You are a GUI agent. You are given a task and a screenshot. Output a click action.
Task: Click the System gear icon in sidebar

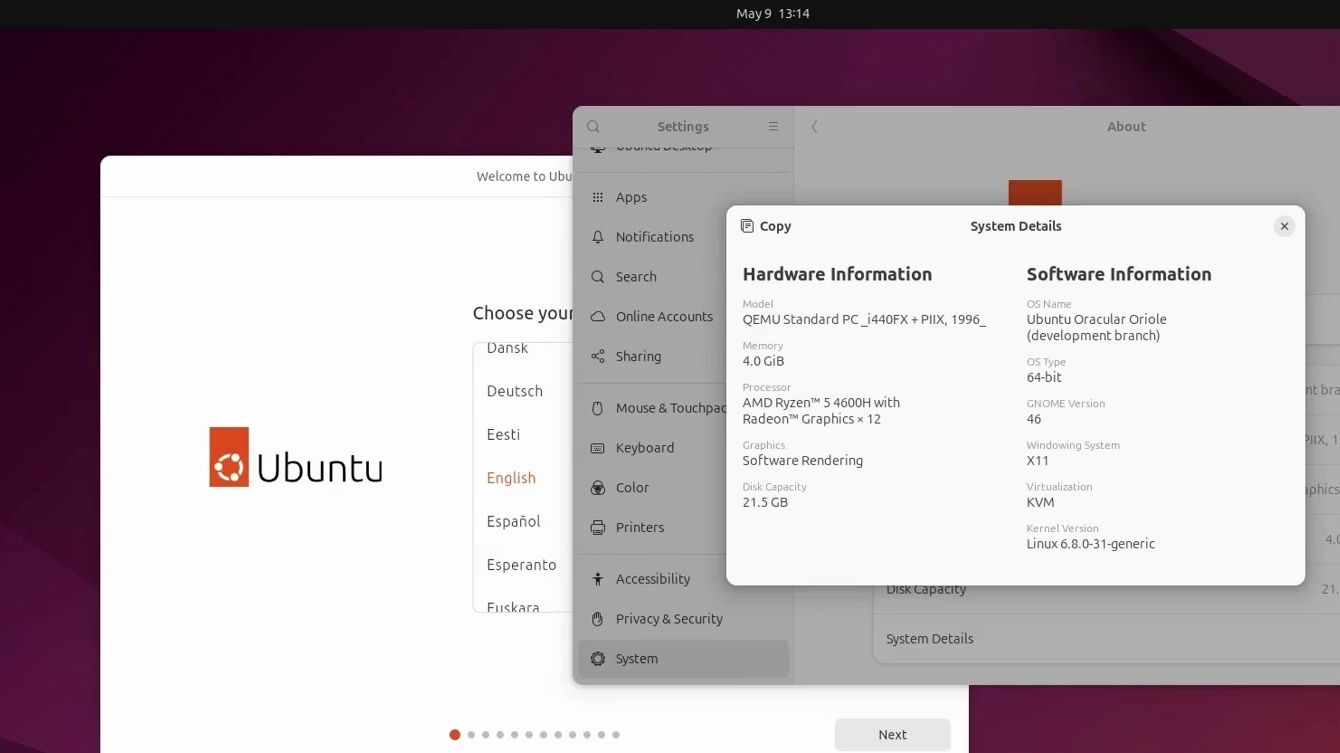pyautogui.click(x=598, y=659)
